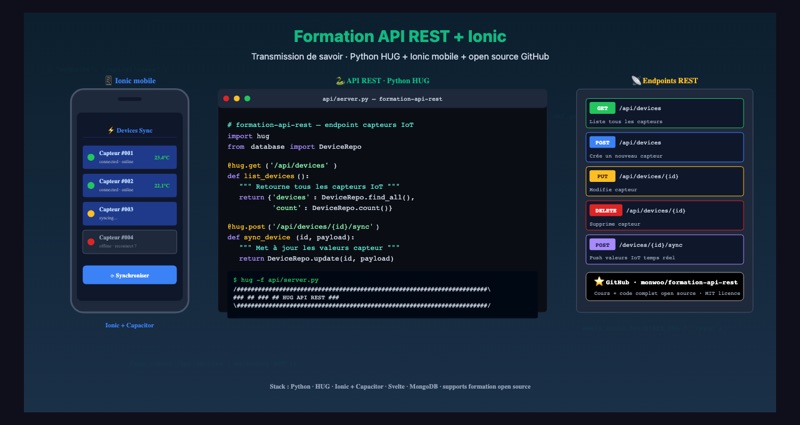Click the blue POST badge for /api/devices

(602, 142)
